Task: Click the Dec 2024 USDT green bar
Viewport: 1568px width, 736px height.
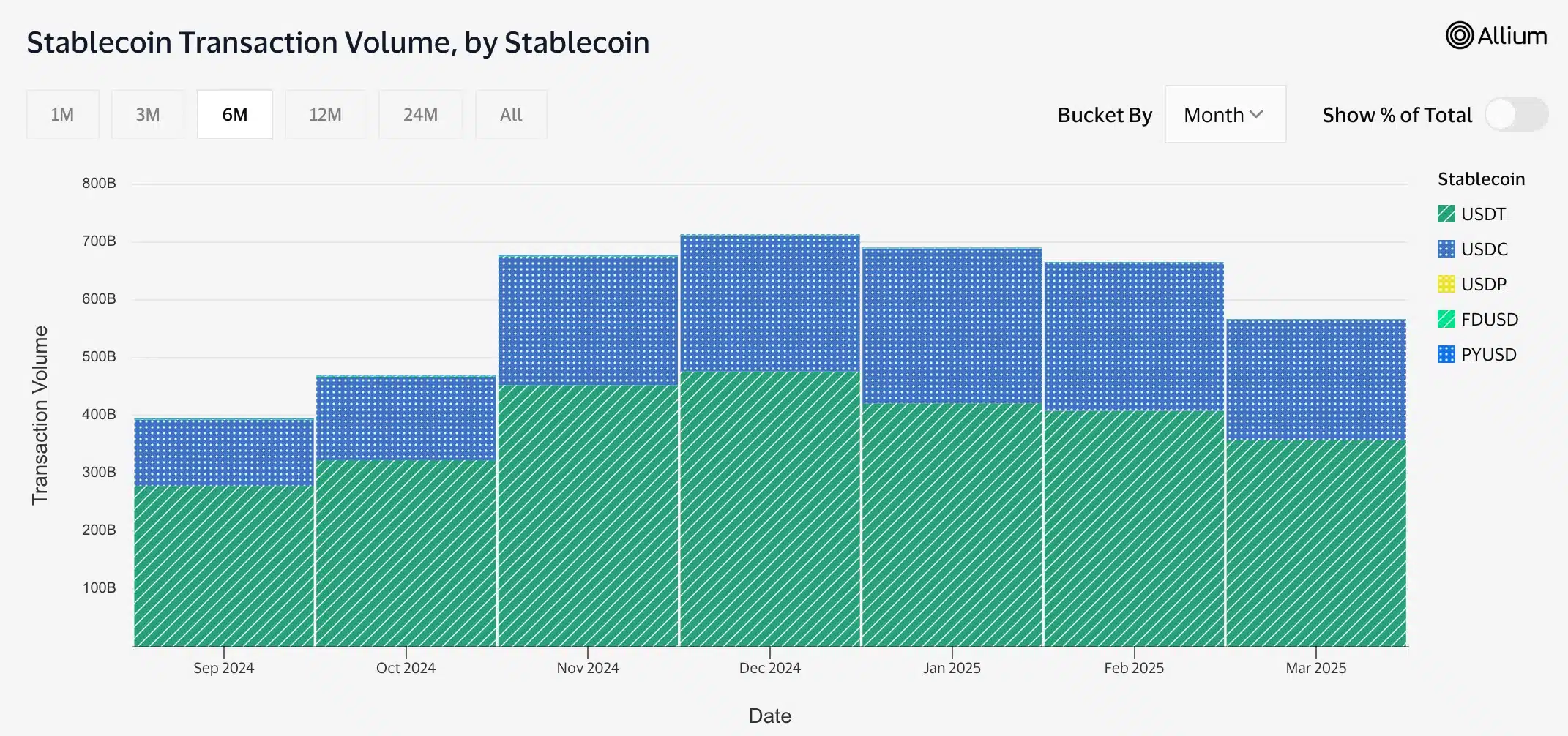Action: tap(770, 508)
